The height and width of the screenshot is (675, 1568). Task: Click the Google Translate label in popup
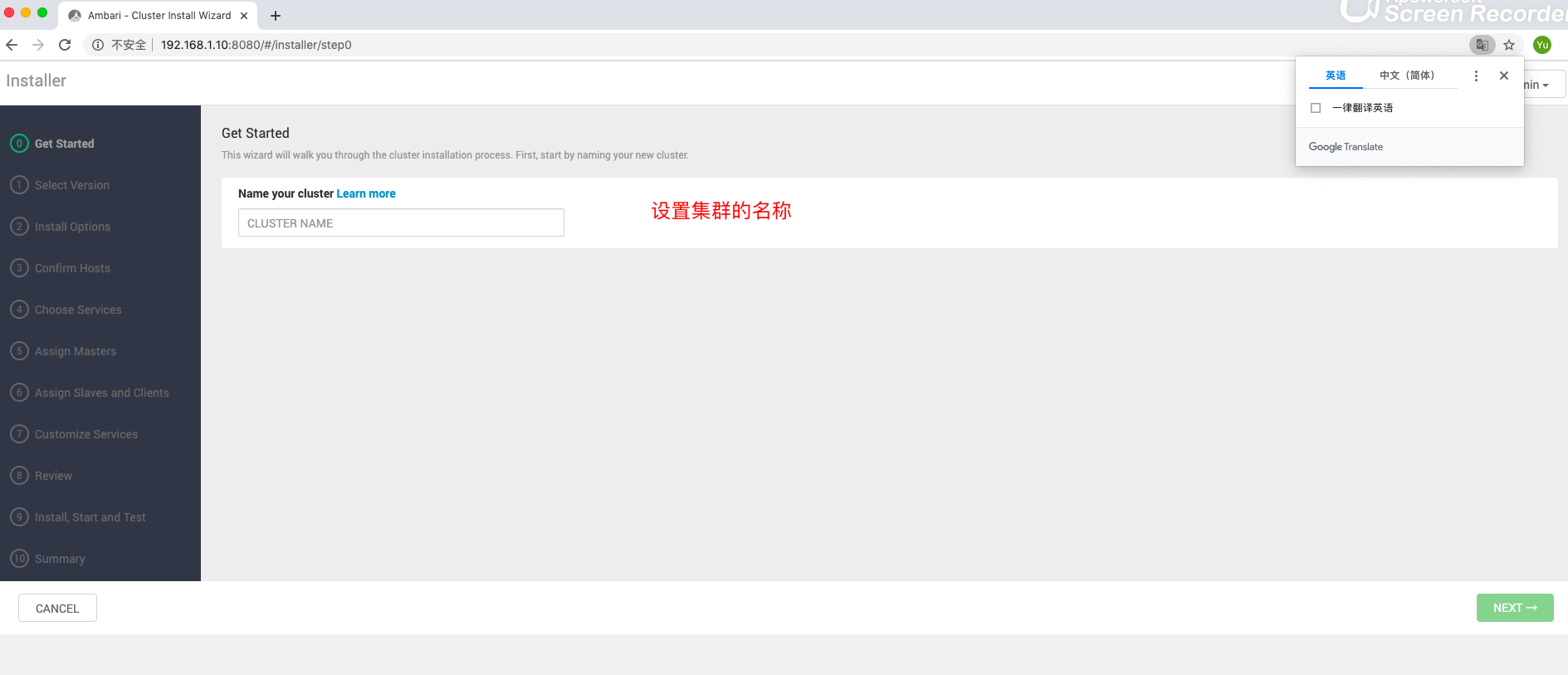coord(1346,147)
